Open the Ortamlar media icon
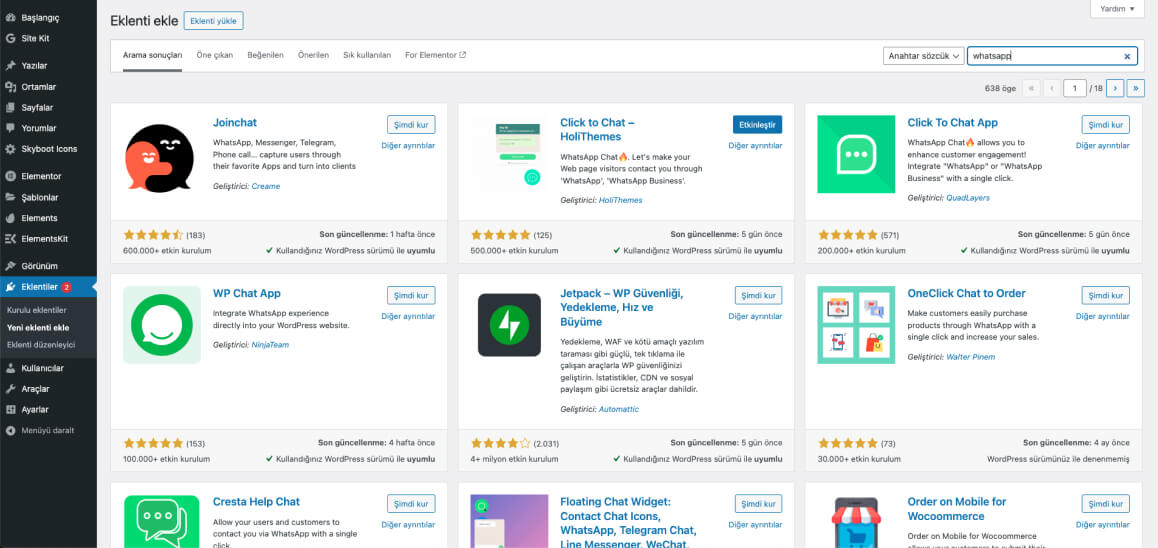The width and height of the screenshot is (1158, 548). [10, 86]
